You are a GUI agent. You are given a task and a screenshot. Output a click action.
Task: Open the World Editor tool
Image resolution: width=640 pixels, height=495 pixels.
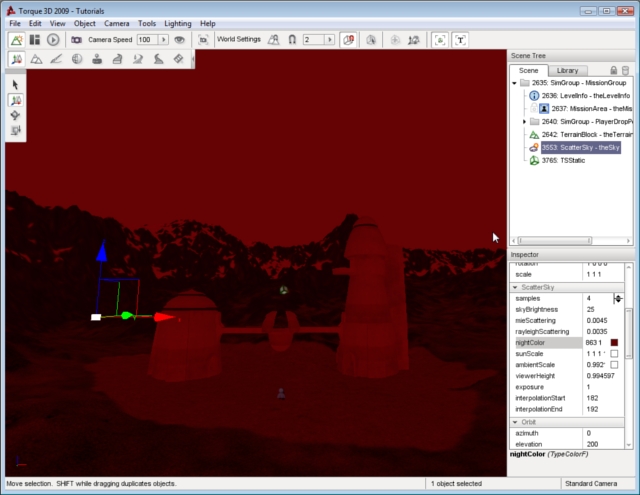pyautogui.click(x=17, y=40)
